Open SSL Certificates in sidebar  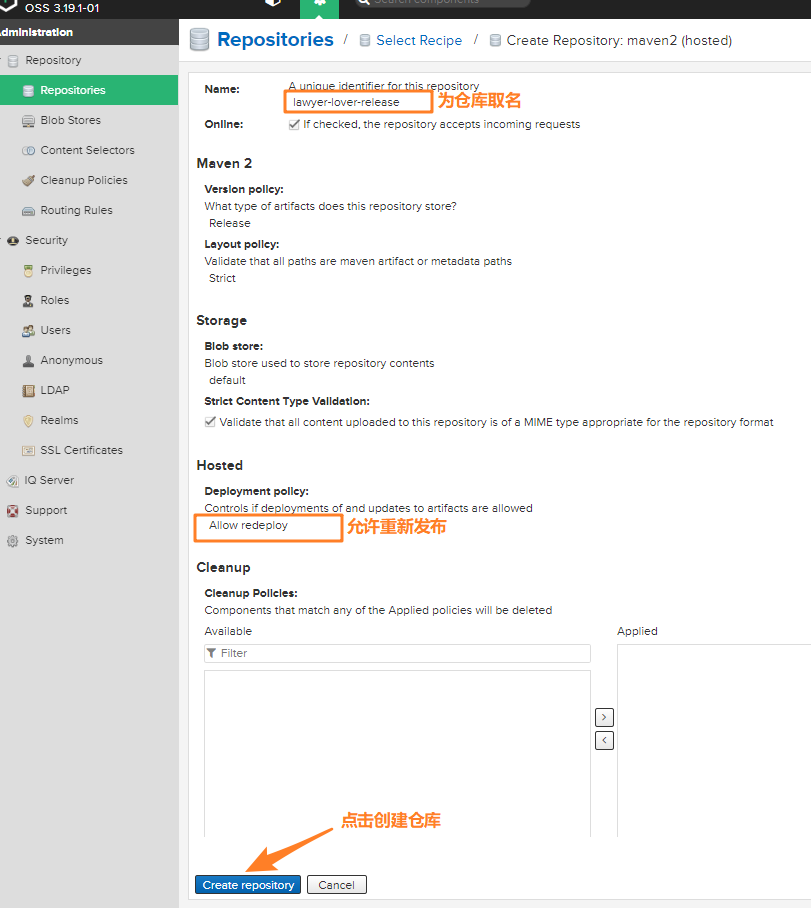click(89, 451)
